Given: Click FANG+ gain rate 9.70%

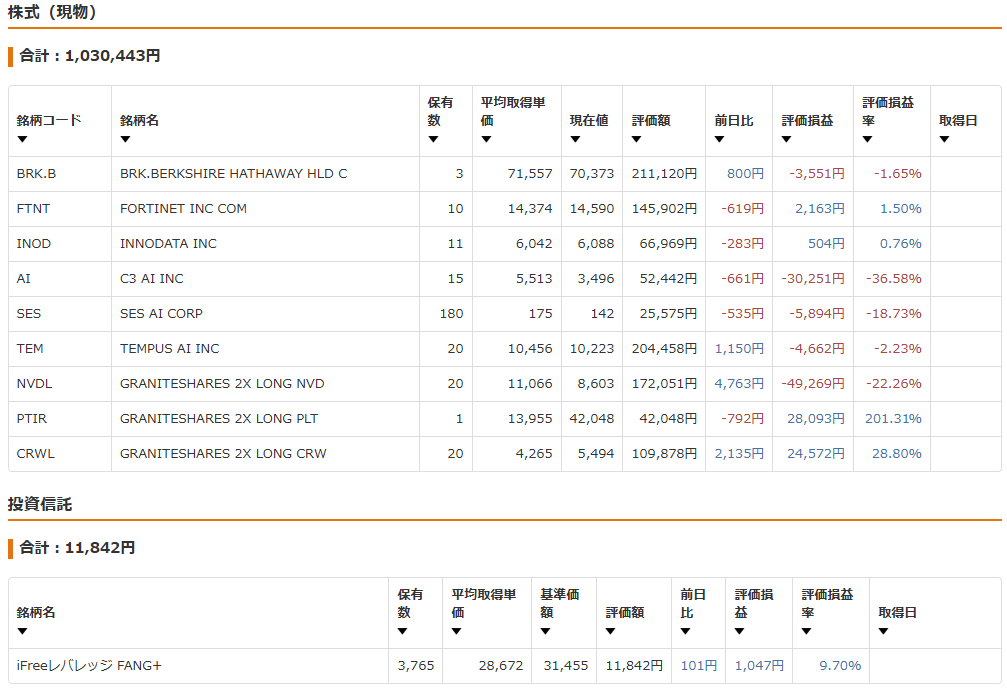Looking at the screenshot, I should (840, 666).
